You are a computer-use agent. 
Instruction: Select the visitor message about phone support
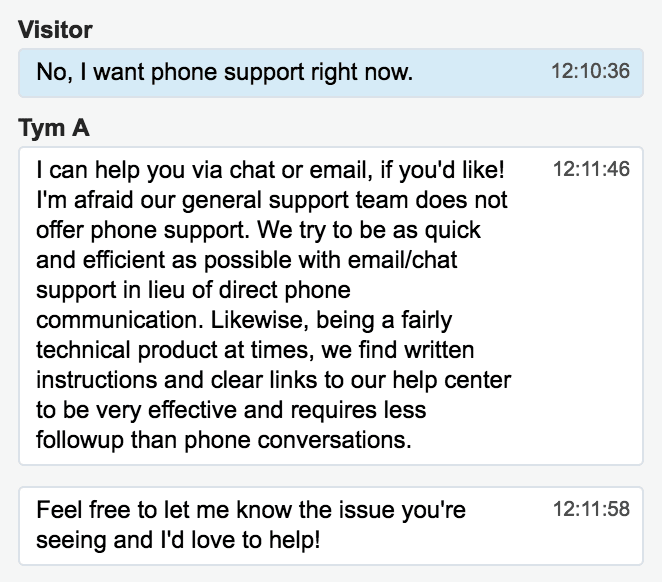331,73
